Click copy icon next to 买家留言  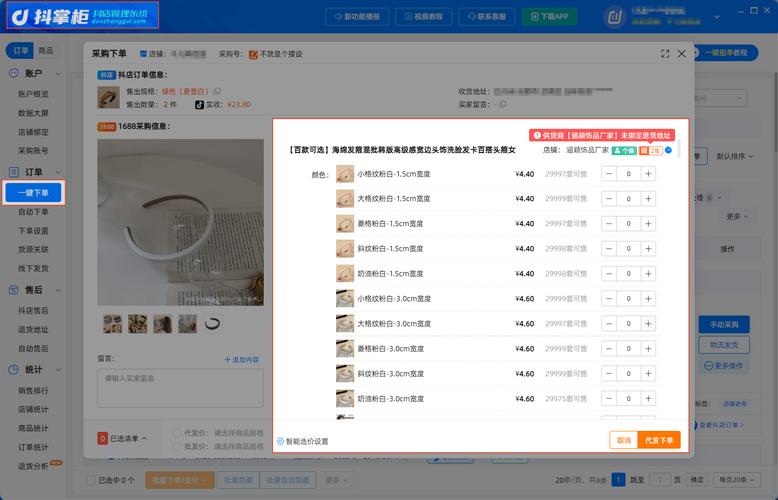(x=503, y=104)
